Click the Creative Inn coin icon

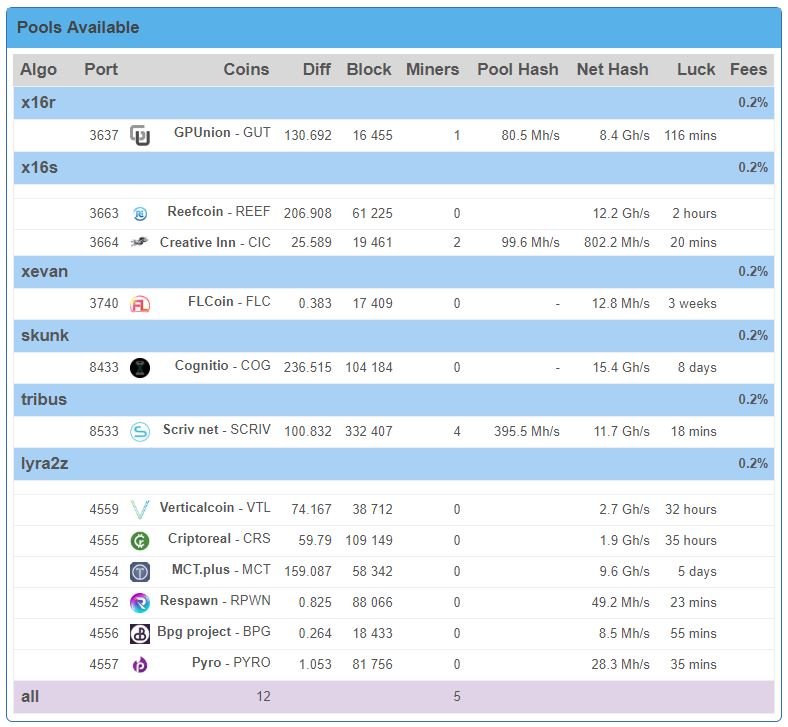(139, 243)
